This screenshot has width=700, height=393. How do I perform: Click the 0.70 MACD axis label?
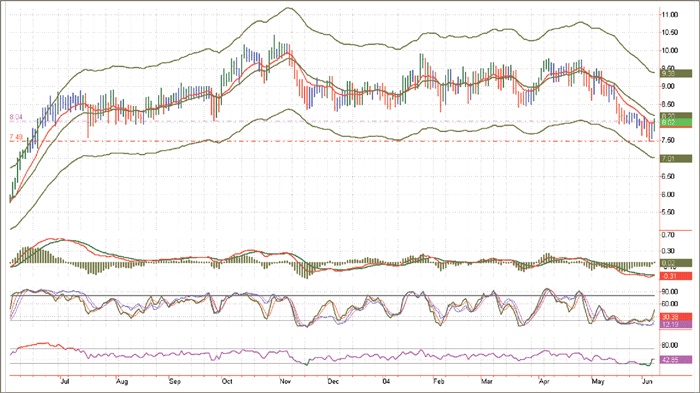pyautogui.click(x=668, y=235)
